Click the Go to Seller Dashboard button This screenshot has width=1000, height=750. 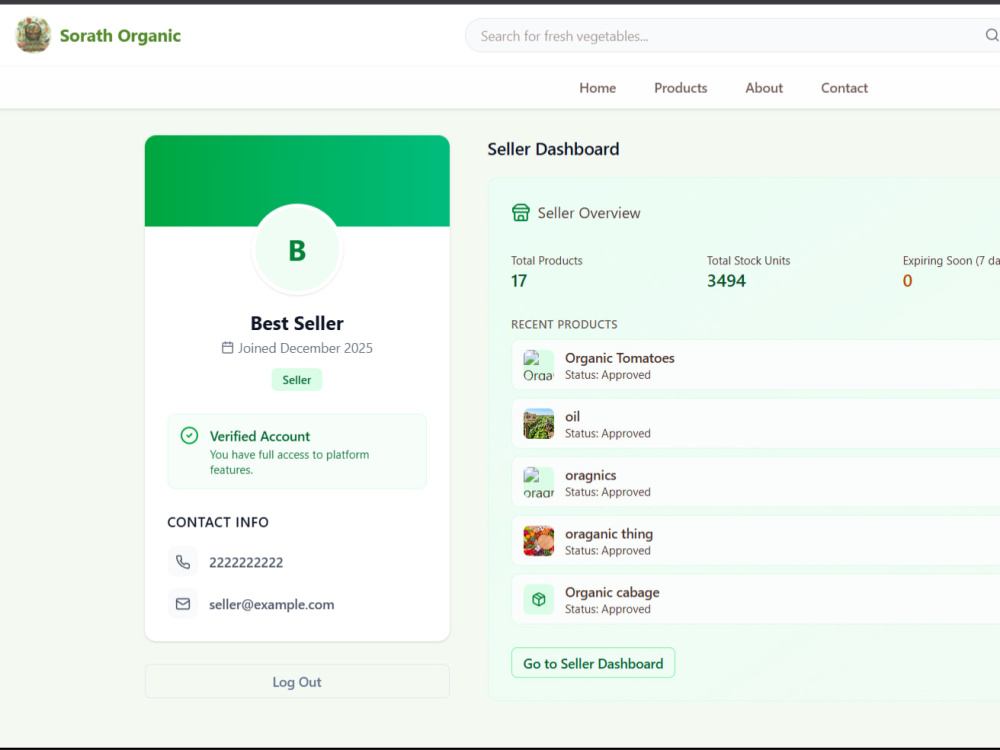coord(593,663)
